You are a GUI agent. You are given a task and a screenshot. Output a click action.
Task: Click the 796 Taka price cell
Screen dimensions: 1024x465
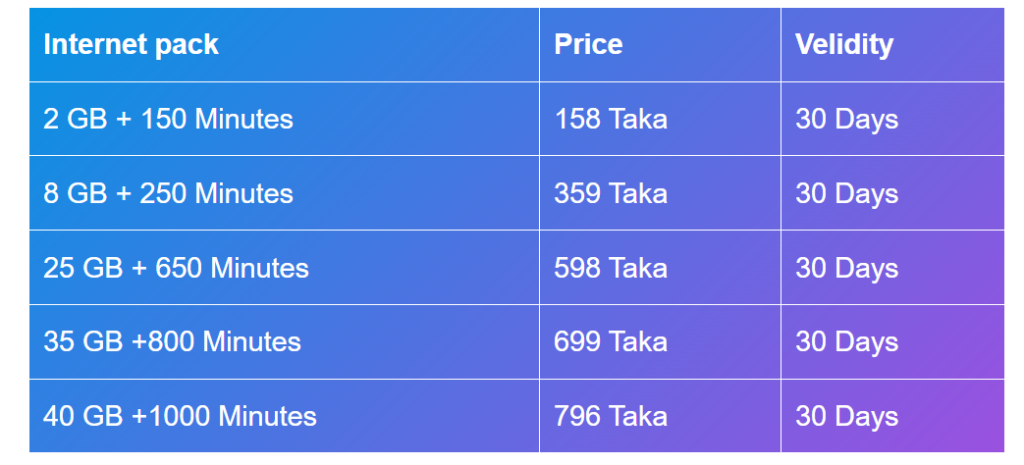click(x=611, y=417)
